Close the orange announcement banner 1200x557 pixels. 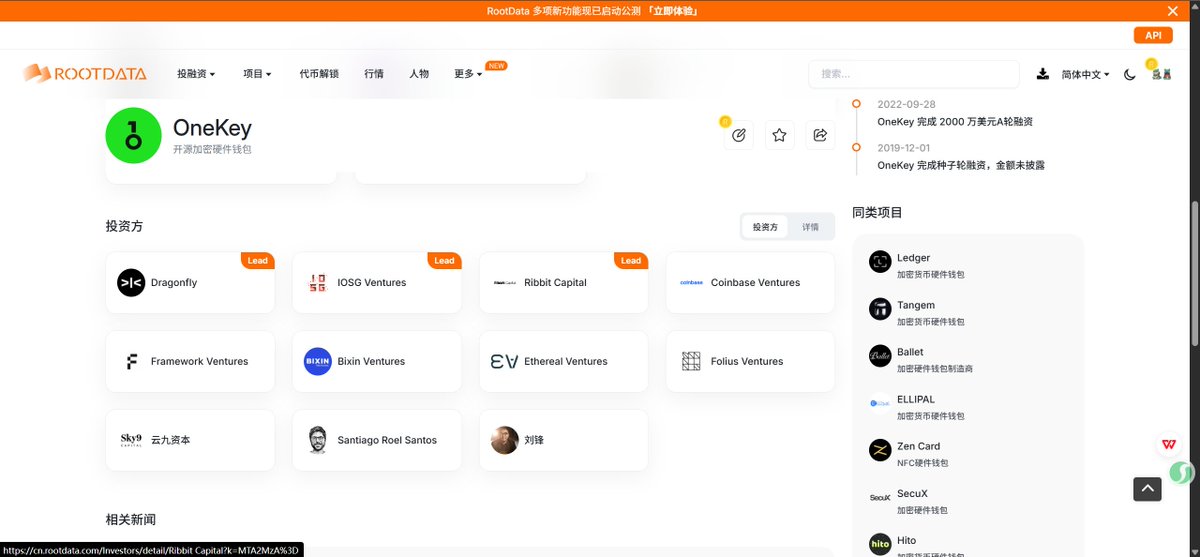[x=1173, y=11]
